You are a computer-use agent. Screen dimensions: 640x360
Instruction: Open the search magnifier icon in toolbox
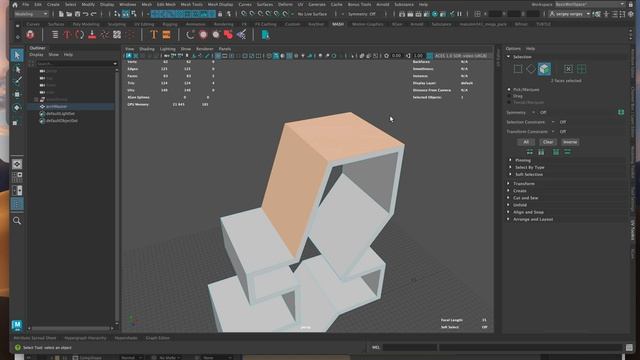coord(17,221)
